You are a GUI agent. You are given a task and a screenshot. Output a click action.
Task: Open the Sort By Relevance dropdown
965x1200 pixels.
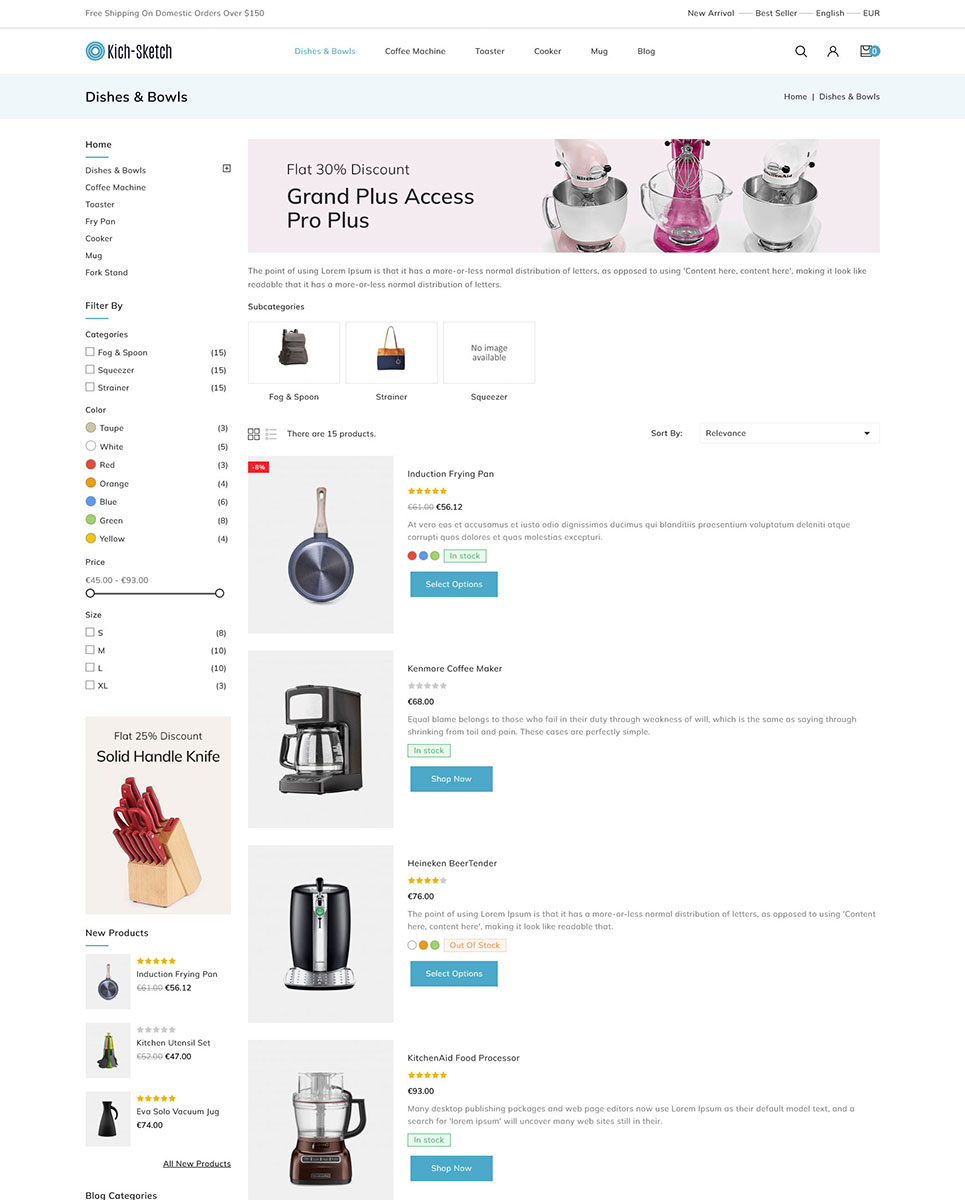coord(789,433)
